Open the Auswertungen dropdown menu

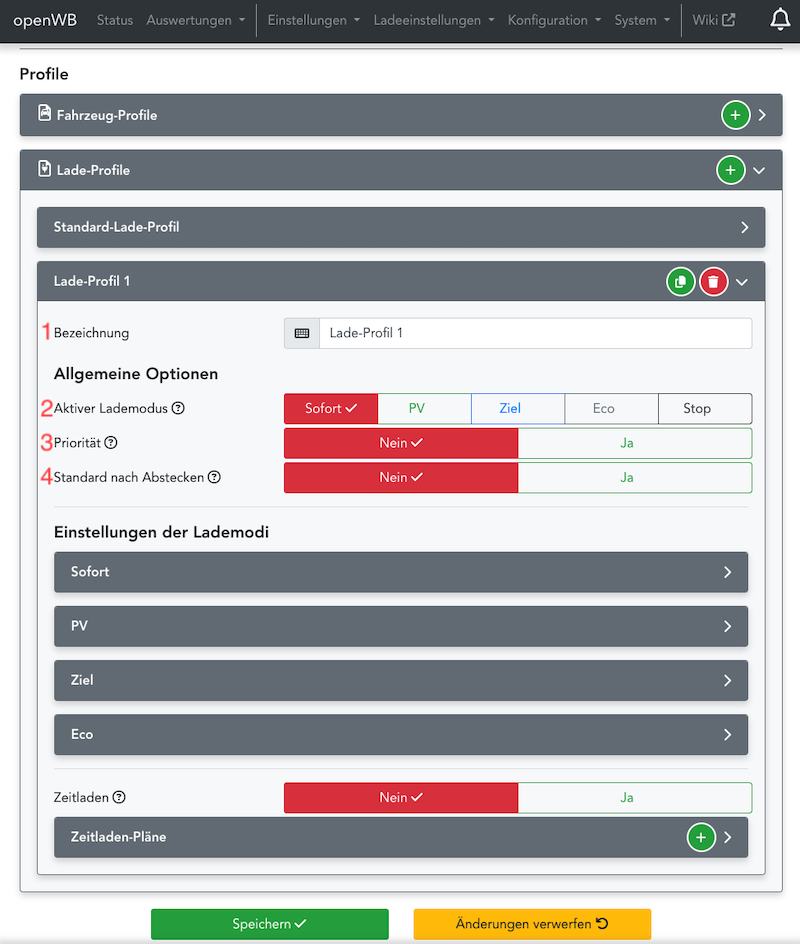click(x=195, y=20)
